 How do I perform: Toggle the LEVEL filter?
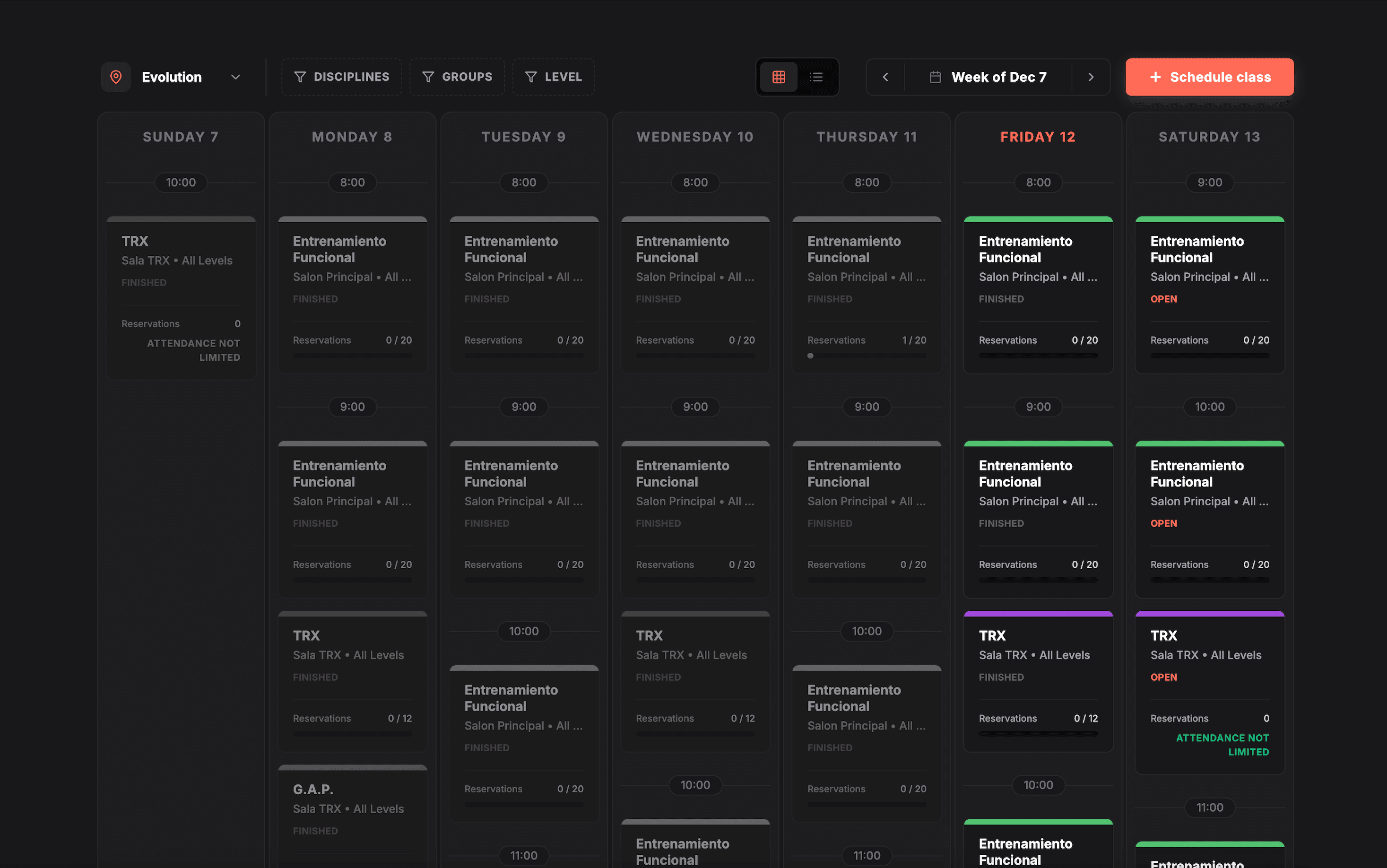coord(553,77)
